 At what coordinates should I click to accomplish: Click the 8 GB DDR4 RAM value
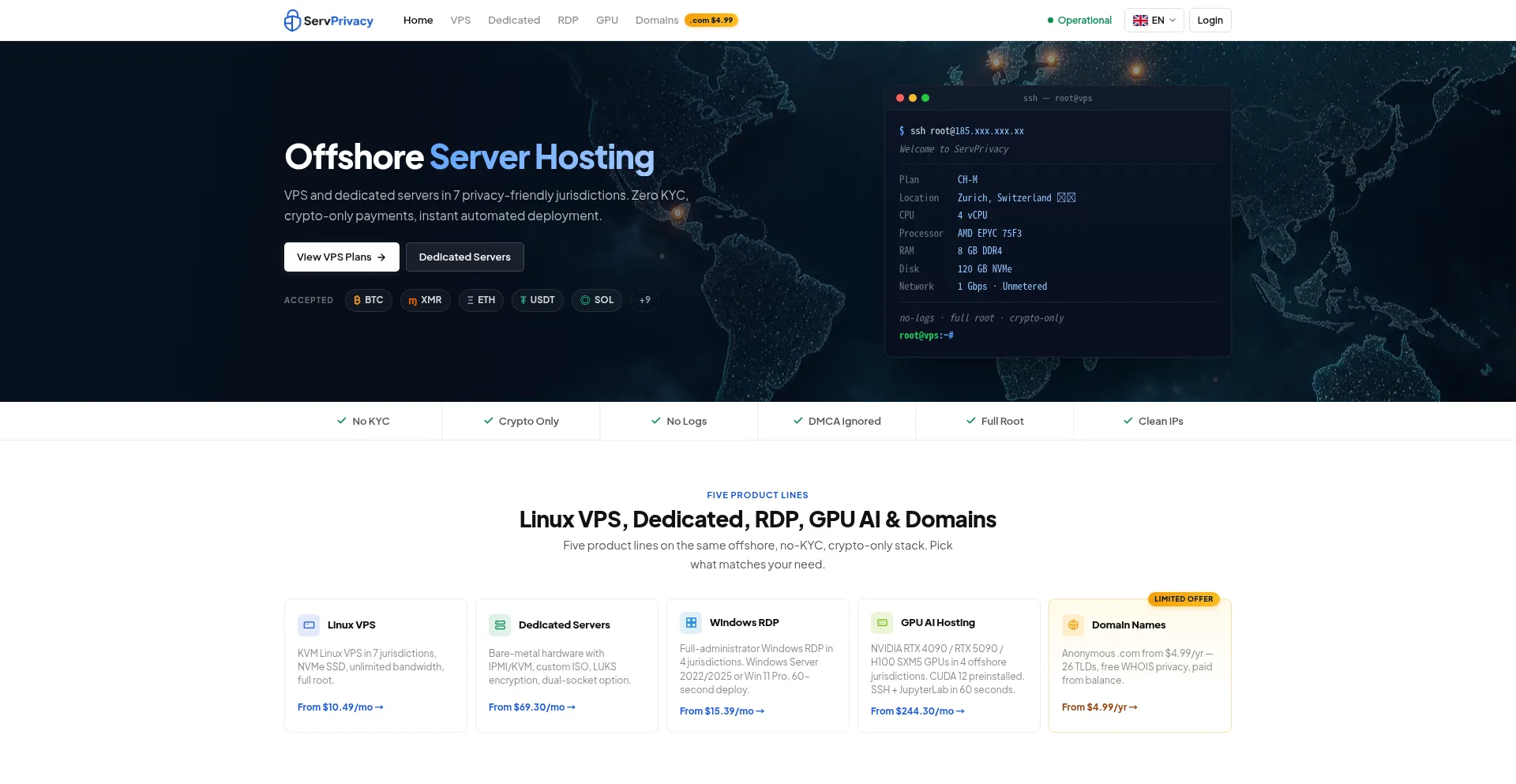(980, 251)
